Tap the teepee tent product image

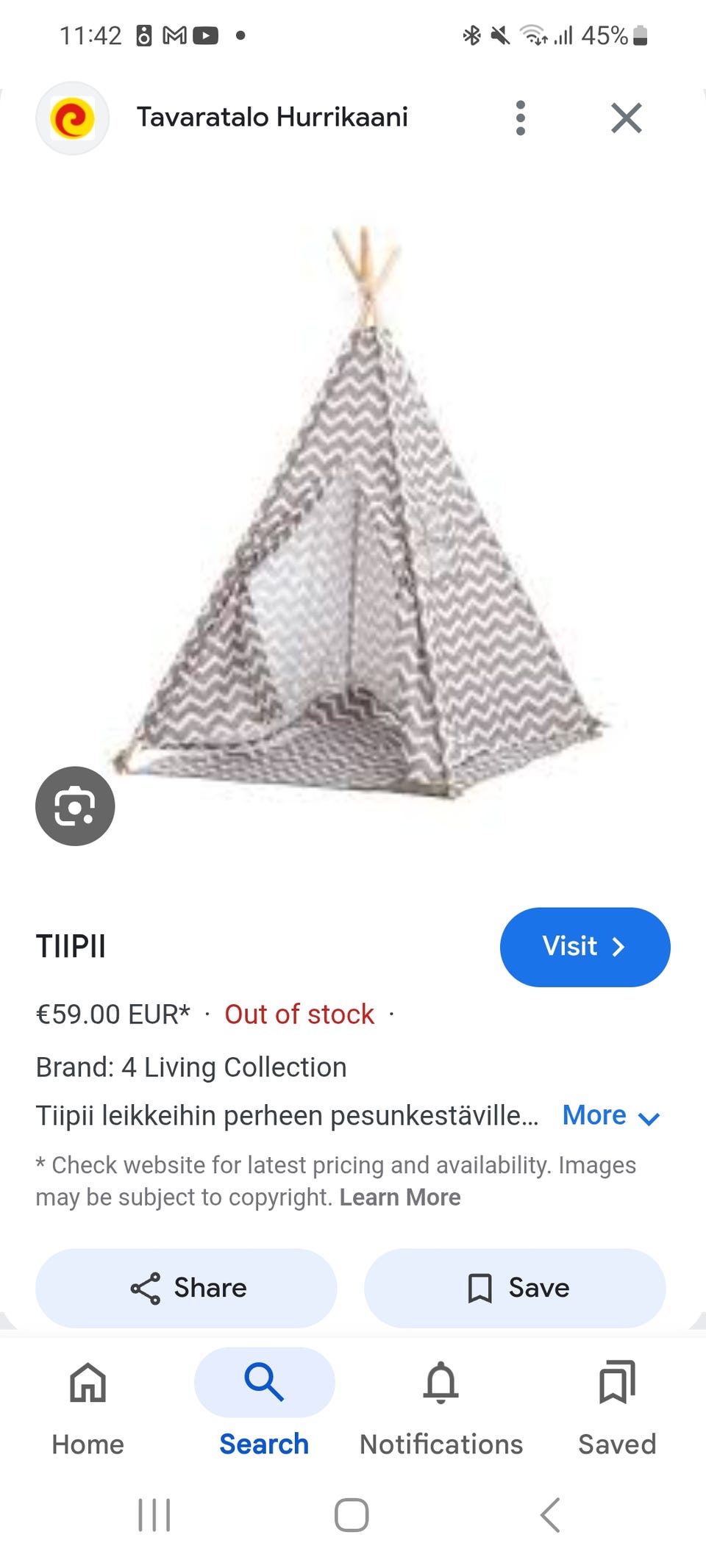(360, 515)
